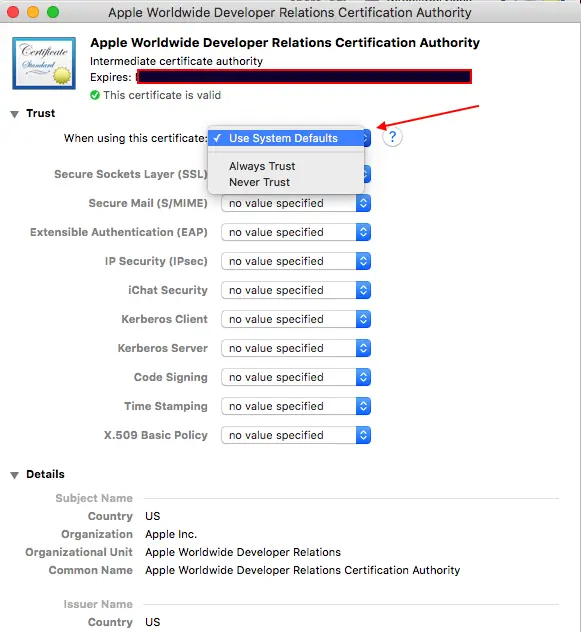Collapse the Trust section triangle
This screenshot has height=632, width=581.
15,114
